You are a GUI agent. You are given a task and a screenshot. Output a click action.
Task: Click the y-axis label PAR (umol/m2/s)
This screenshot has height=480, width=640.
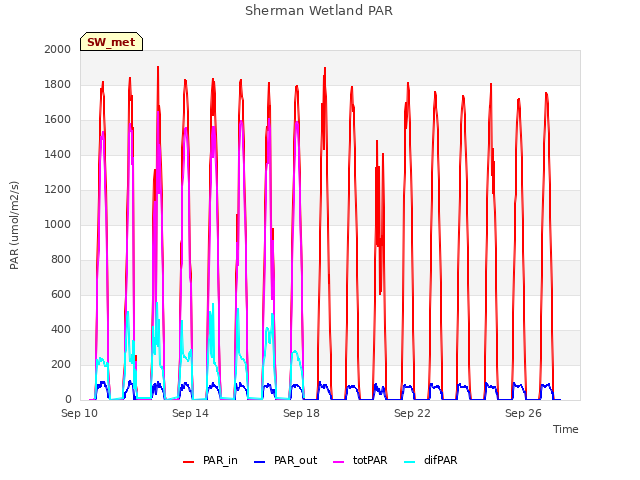[14, 225]
